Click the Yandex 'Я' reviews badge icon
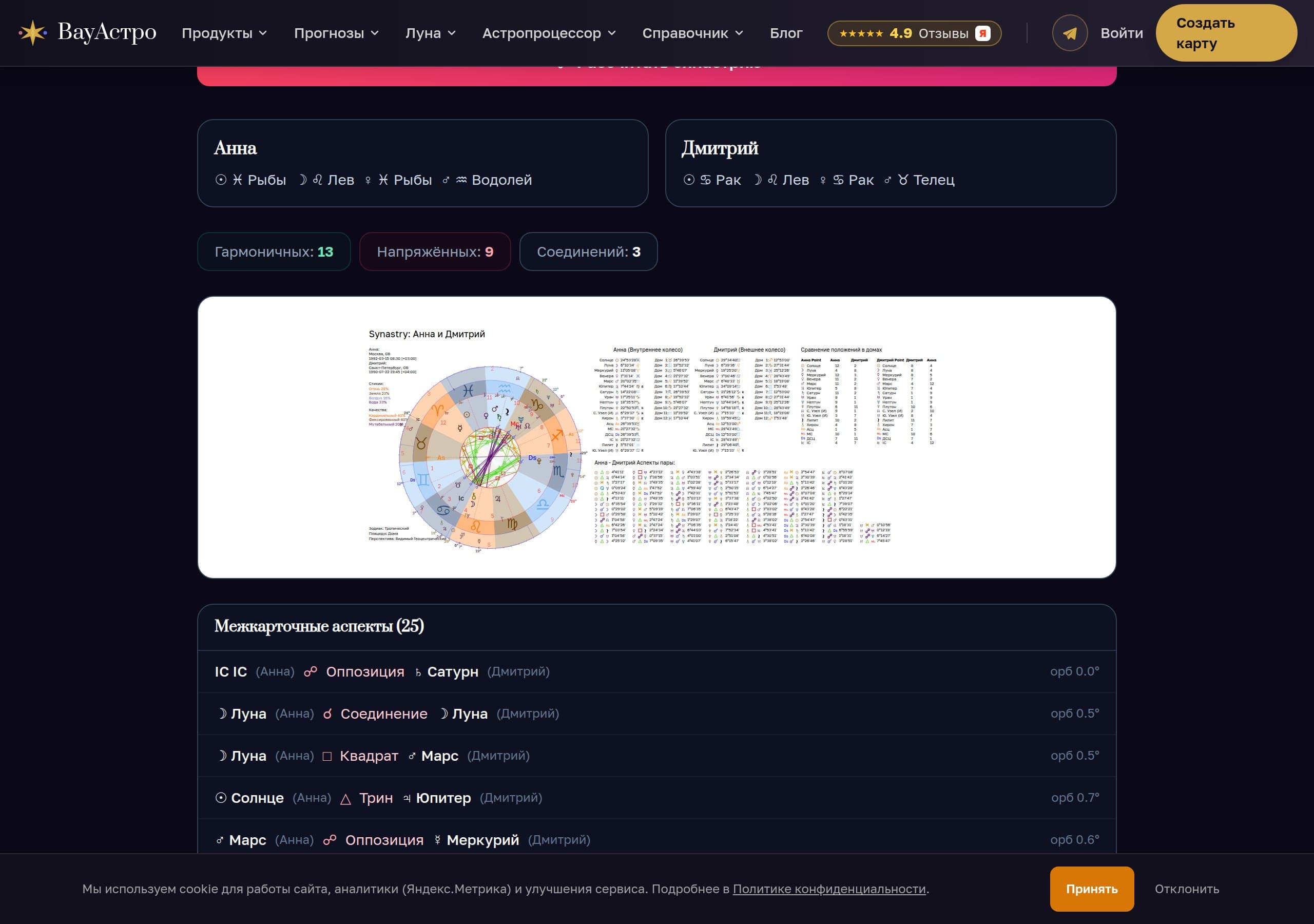This screenshot has height=924, width=1314. pos(982,33)
